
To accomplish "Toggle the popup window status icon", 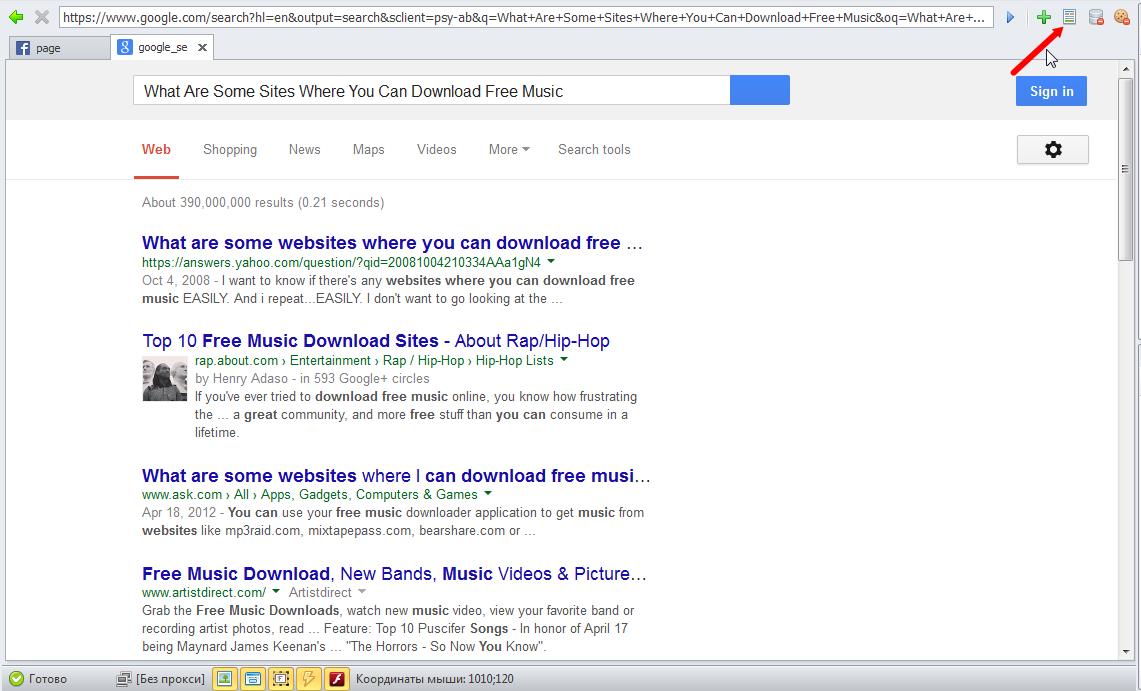I will (253, 679).
